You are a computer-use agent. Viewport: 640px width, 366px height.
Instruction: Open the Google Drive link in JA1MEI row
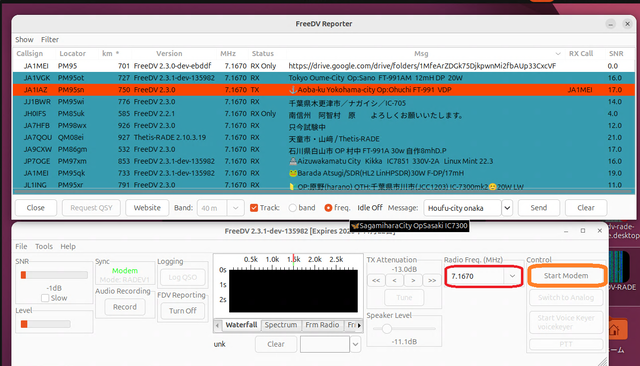click(x=422, y=66)
